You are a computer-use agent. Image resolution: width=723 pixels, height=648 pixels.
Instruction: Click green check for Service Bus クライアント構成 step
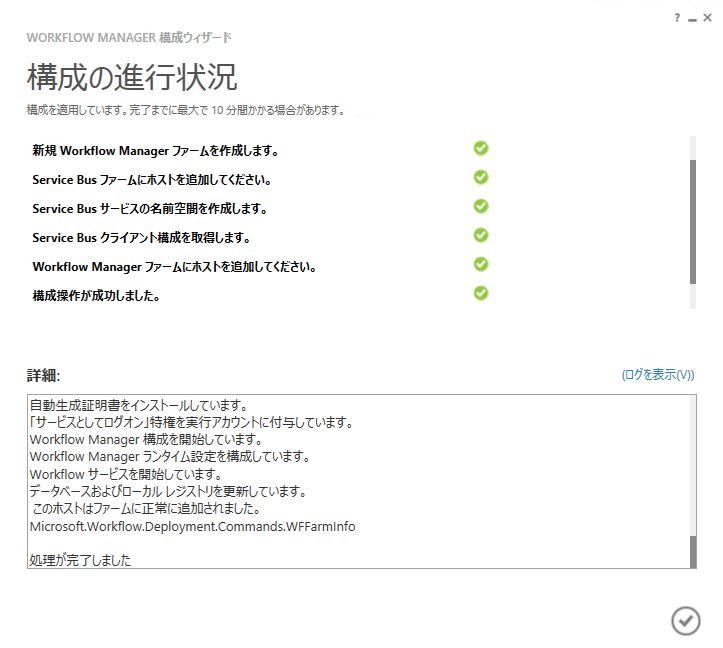[481, 236]
